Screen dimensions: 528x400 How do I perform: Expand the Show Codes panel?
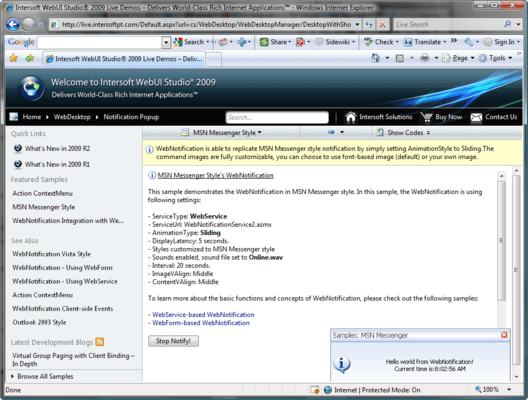[x=404, y=133]
